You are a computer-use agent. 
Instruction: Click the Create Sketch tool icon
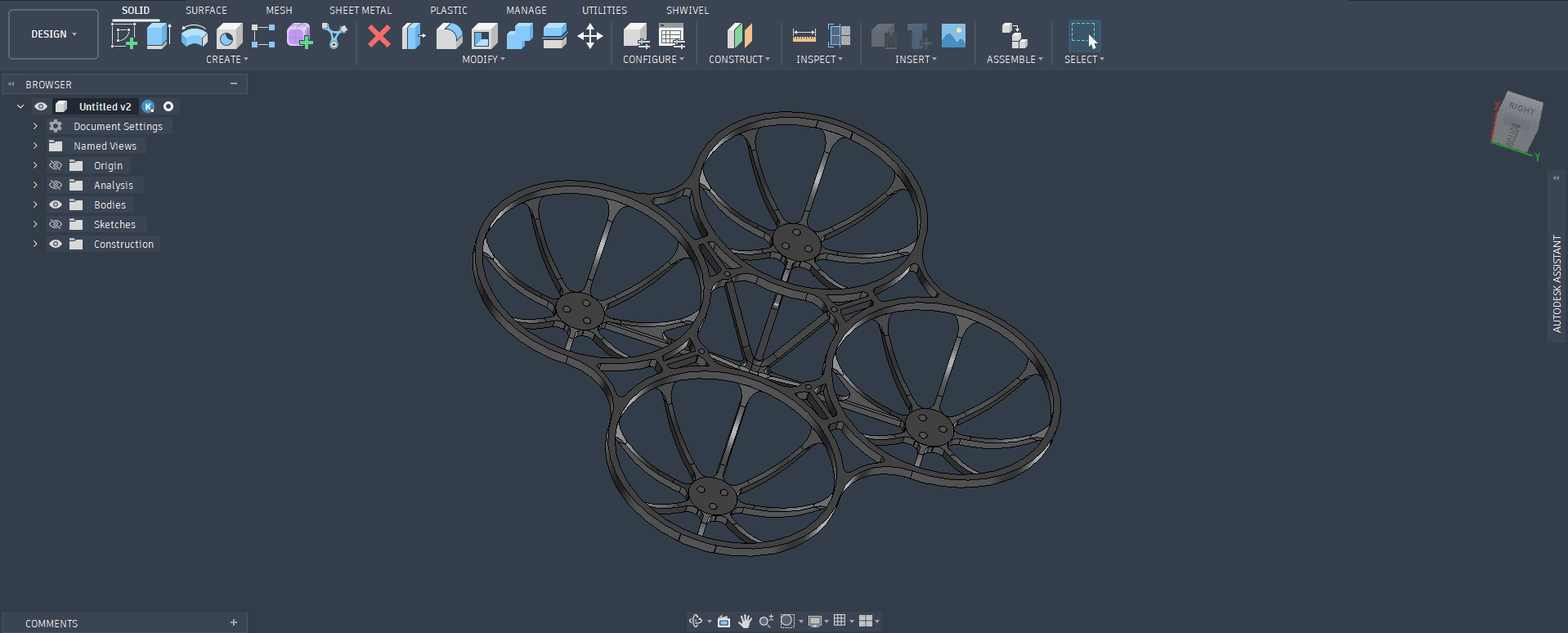pos(124,36)
